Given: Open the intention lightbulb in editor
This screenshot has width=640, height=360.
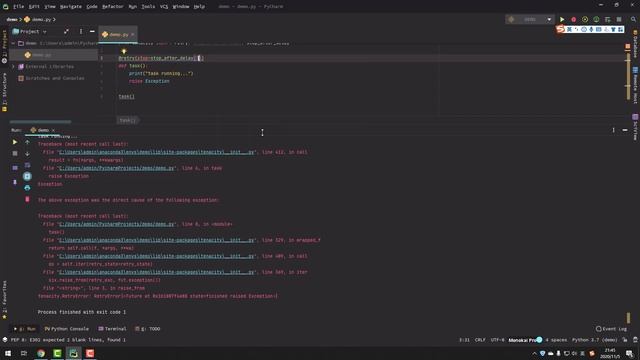Looking at the screenshot, I should (x=124, y=51).
